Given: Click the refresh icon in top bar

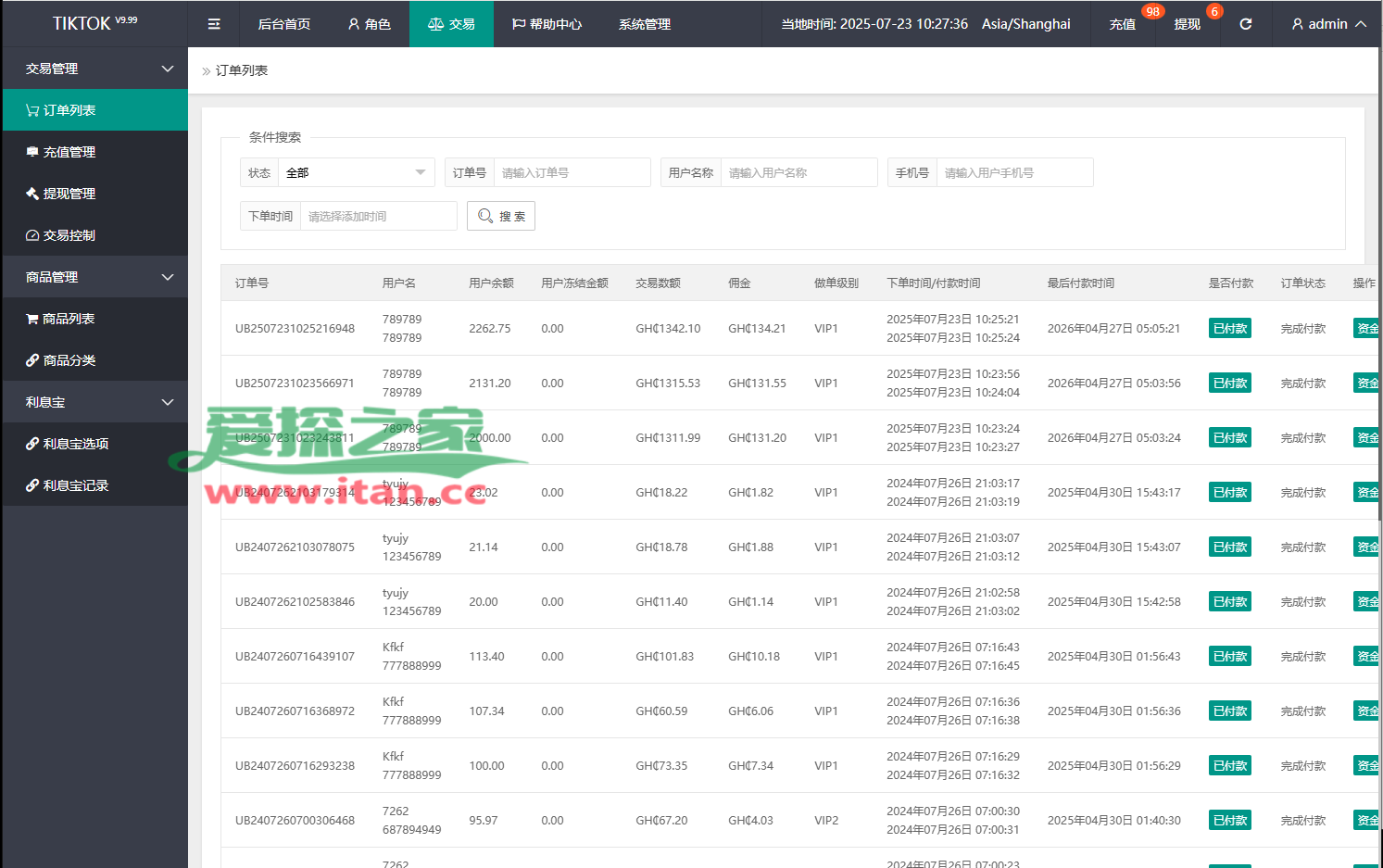Looking at the screenshot, I should click(1246, 24).
